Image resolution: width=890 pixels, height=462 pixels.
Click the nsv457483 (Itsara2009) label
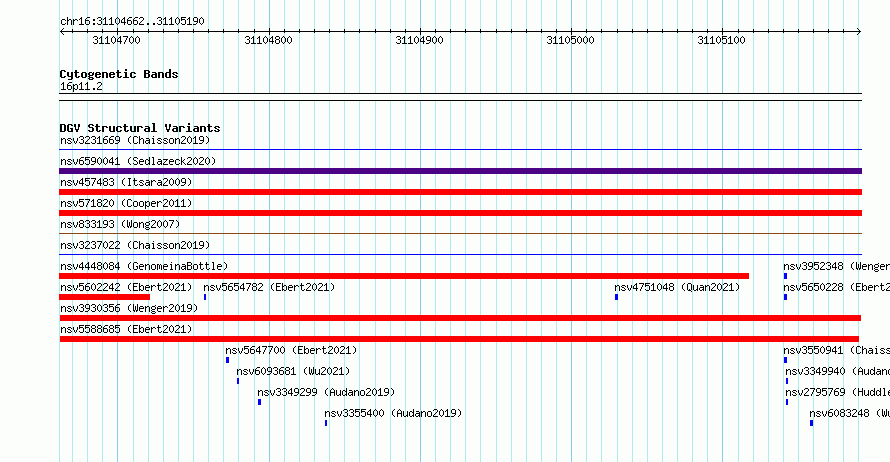(126, 182)
